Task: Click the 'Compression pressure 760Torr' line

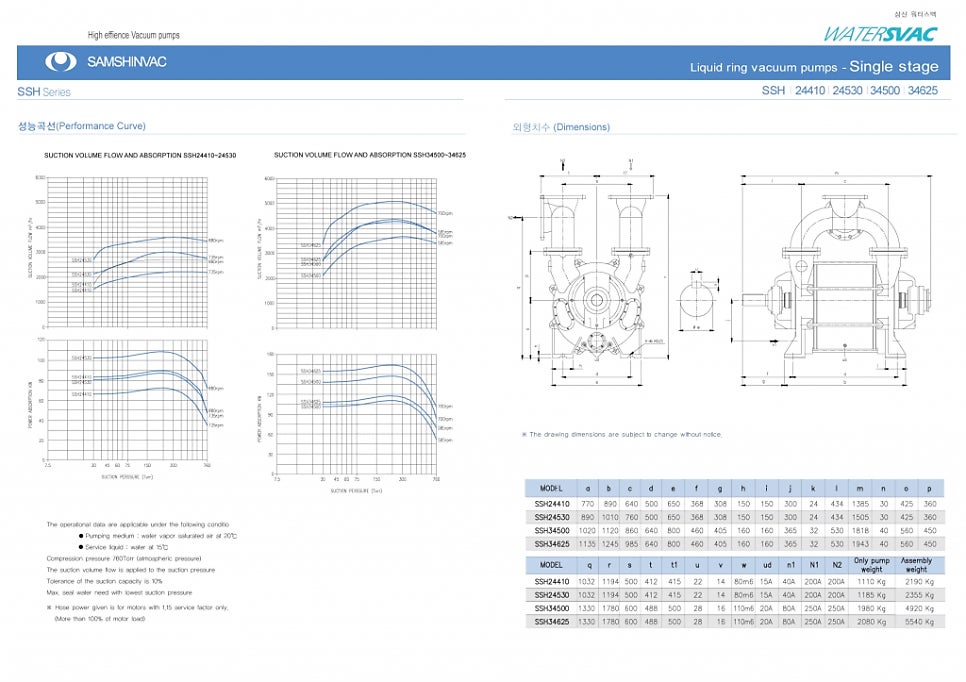Action: 124,559
